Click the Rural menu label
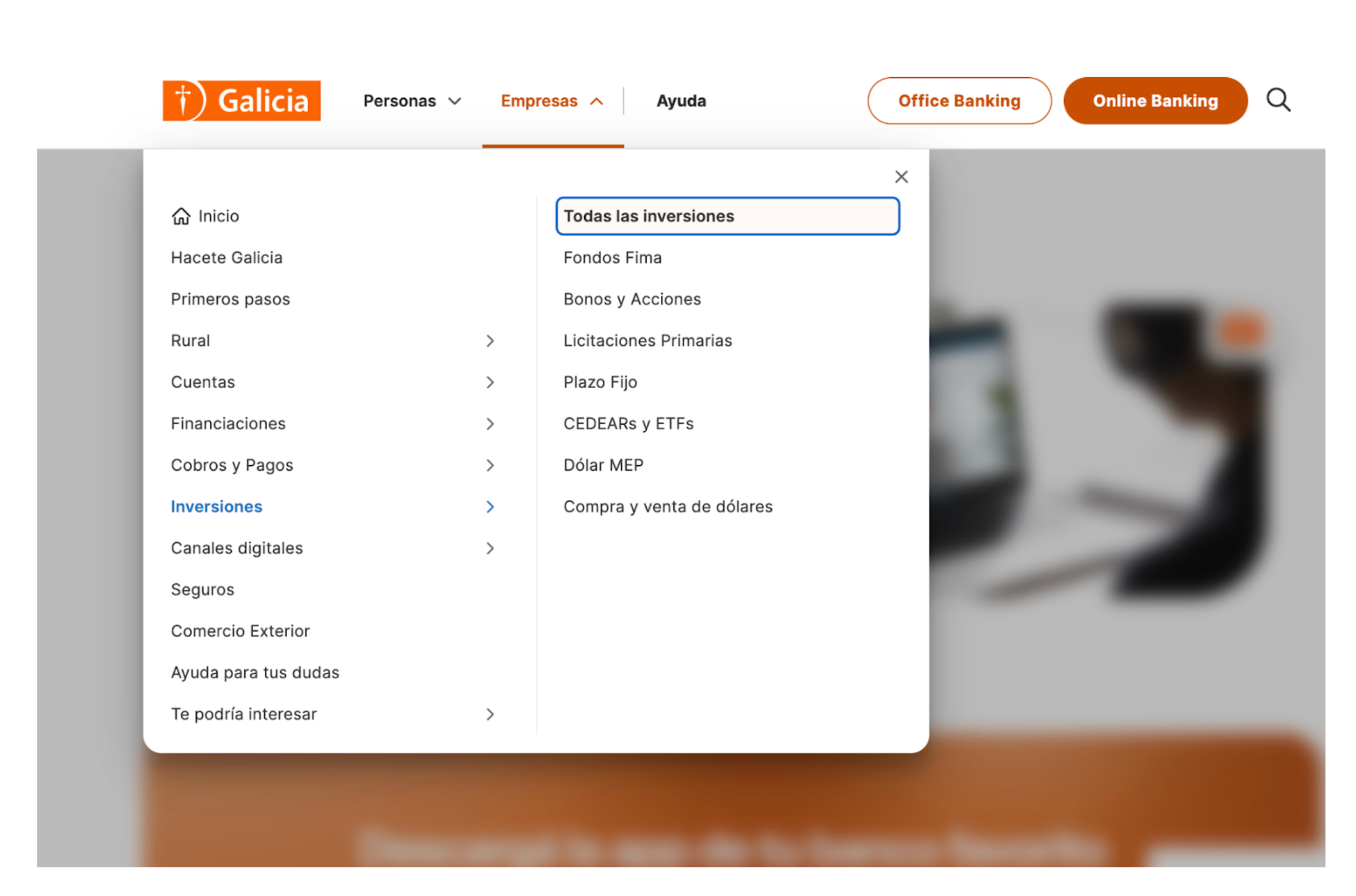This screenshot has width=1356, height=896. coord(190,341)
